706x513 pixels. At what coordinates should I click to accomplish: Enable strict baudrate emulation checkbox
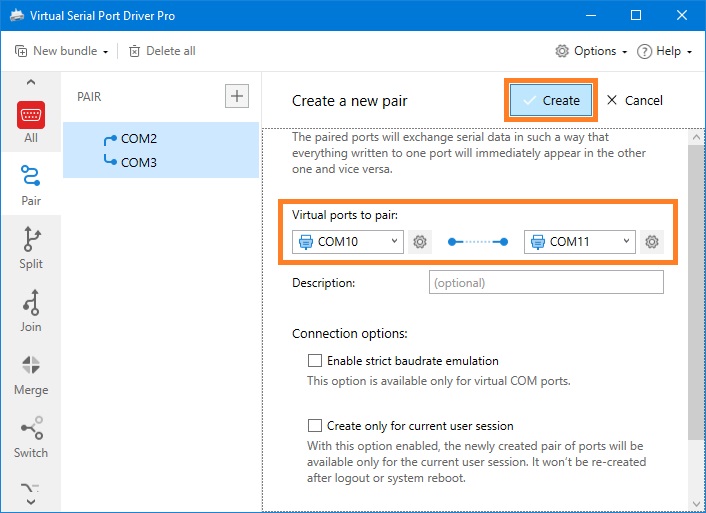(x=315, y=361)
